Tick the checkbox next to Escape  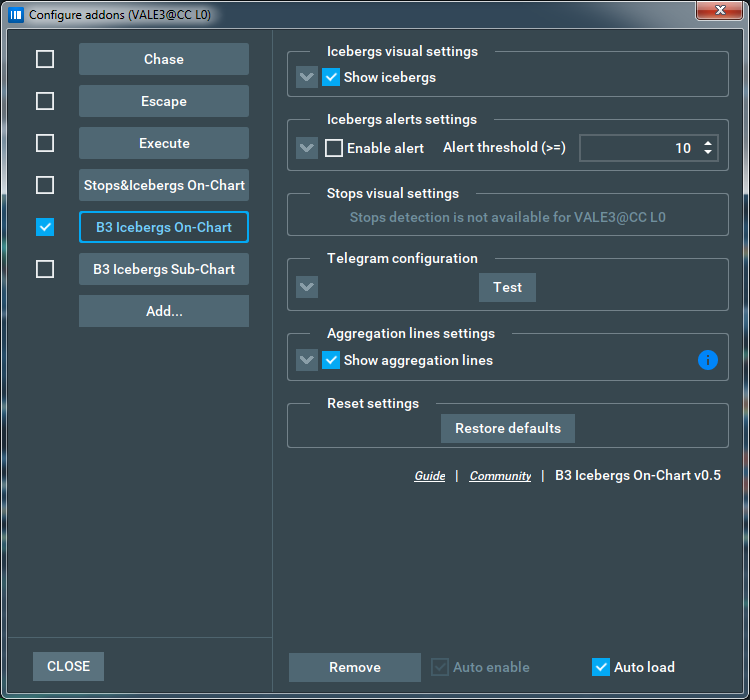point(45,101)
